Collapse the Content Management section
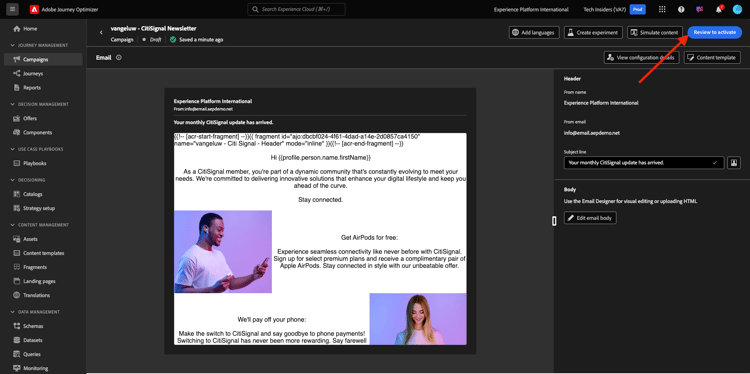 click(x=13, y=225)
